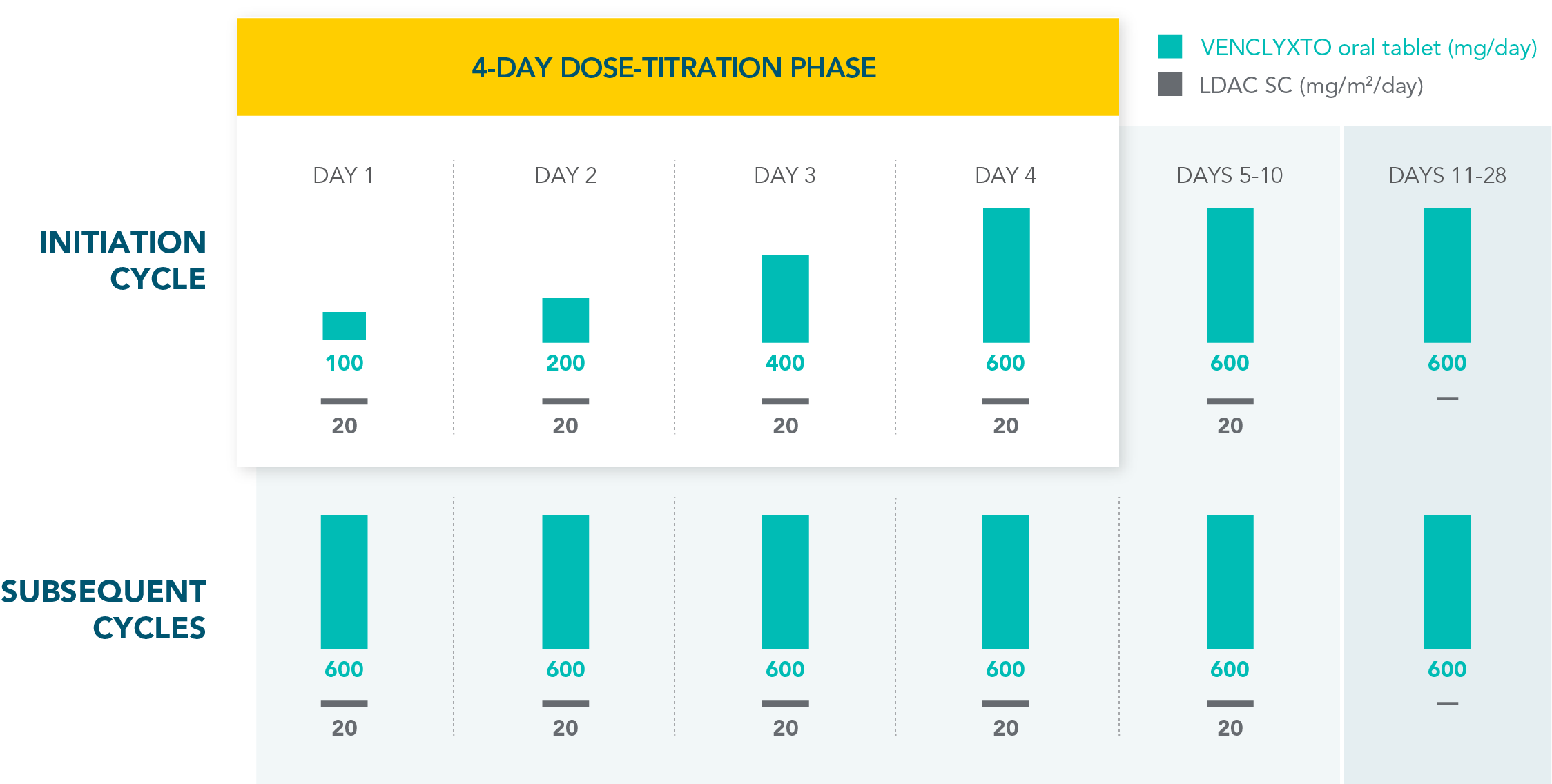This screenshot has width=1552, height=784.
Task: Click the Initiation Cycle row label
Action: pyautogui.click(x=123, y=260)
